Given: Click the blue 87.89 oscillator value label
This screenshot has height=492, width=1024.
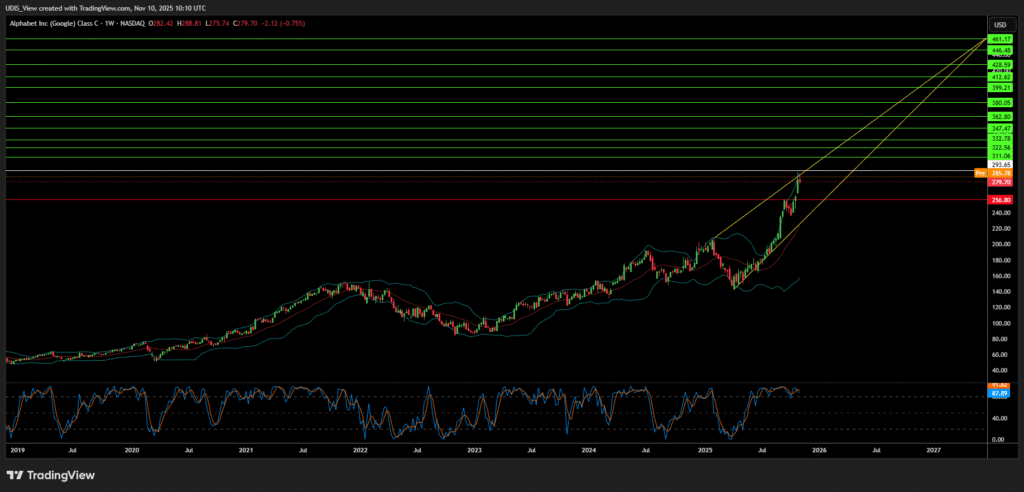Looking at the screenshot, I should pyautogui.click(x=999, y=393).
